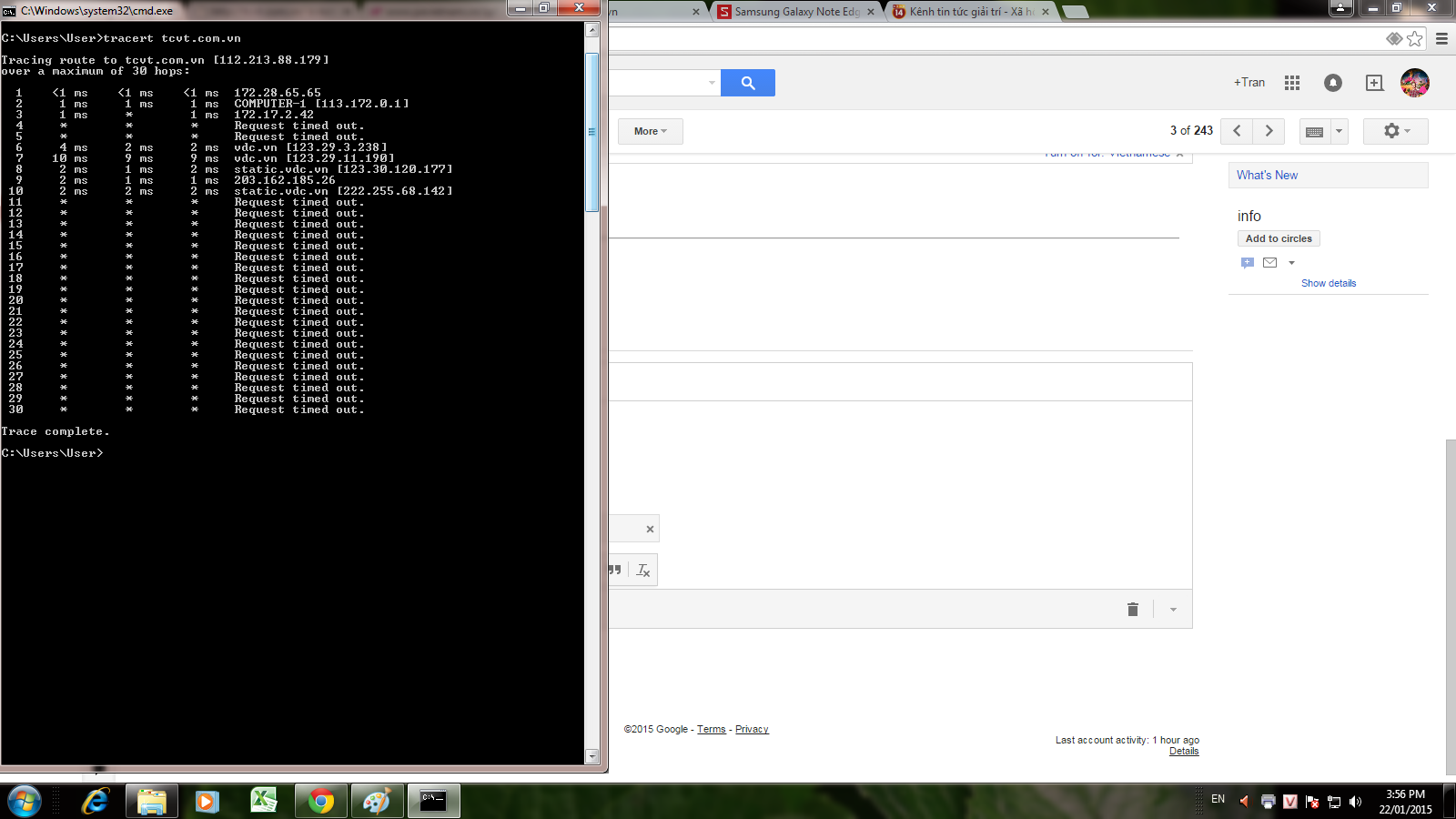Switch to Samsung Galaxy Note Edge tab
Image resolution: width=1456 pixels, height=819 pixels.
(x=796, y=12)
